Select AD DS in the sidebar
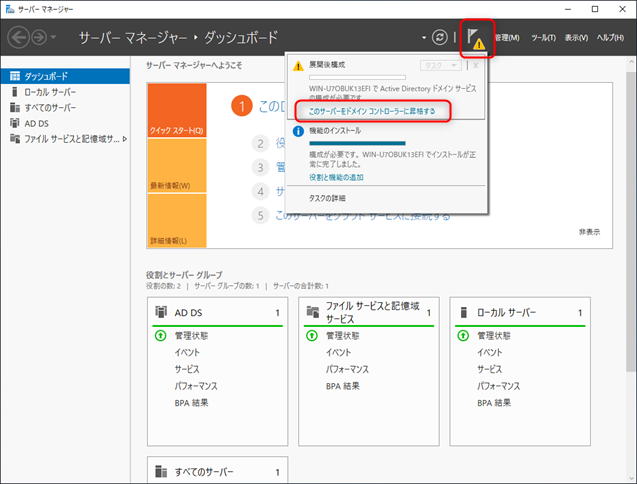 click(x=65, y=123)
